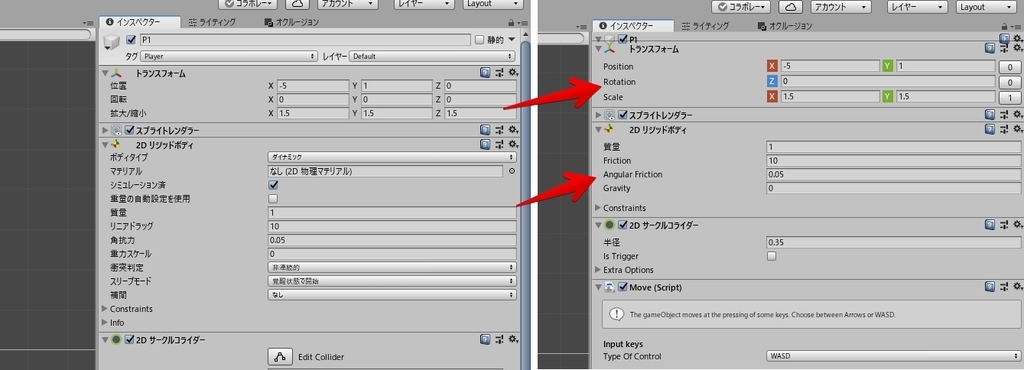Open the スリープモード dropdown
This screenshot has width=1024, height=370.
[392, 281]
